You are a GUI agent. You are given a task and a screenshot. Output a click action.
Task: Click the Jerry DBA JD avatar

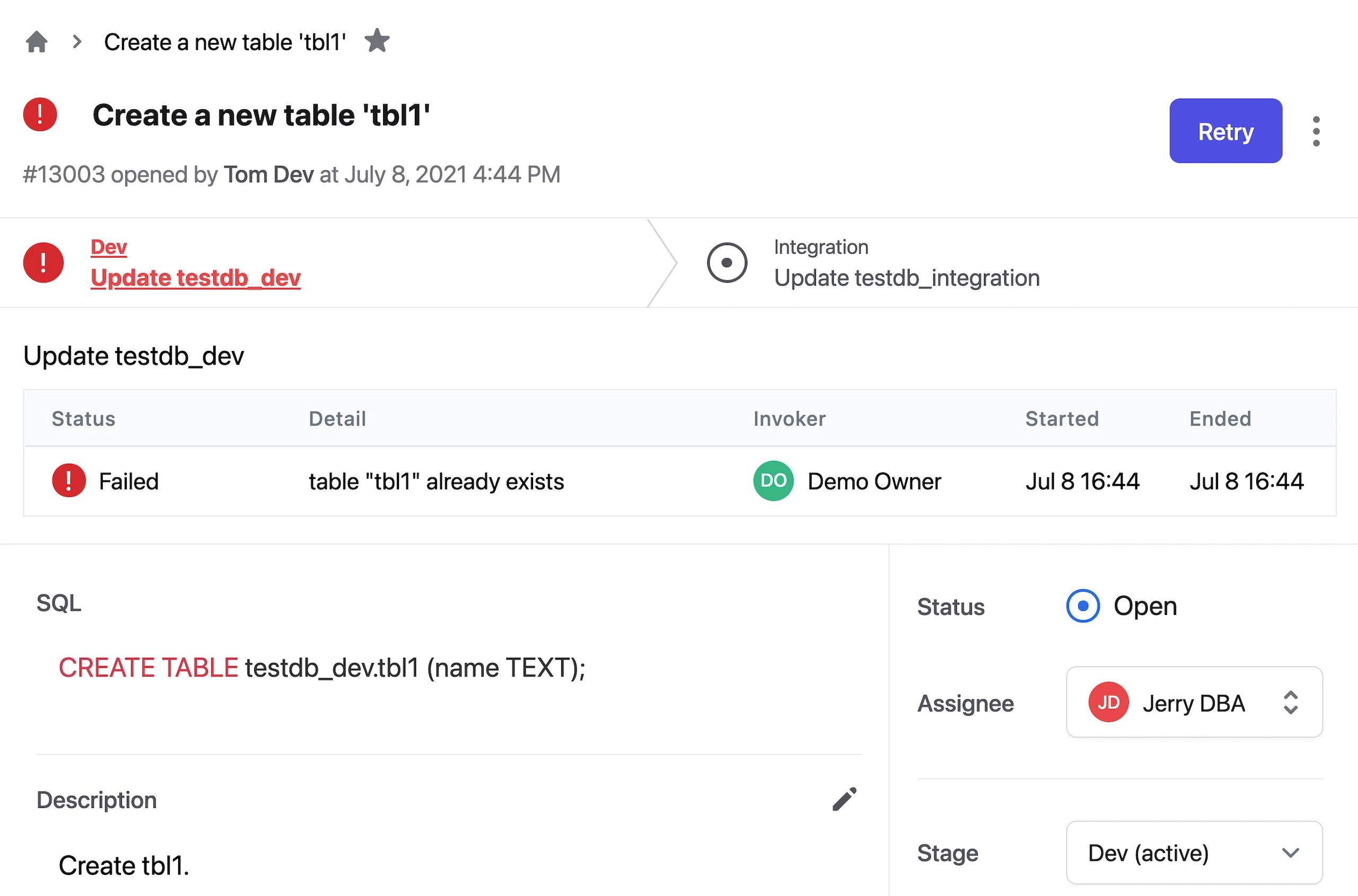(x=1108, y=702)
